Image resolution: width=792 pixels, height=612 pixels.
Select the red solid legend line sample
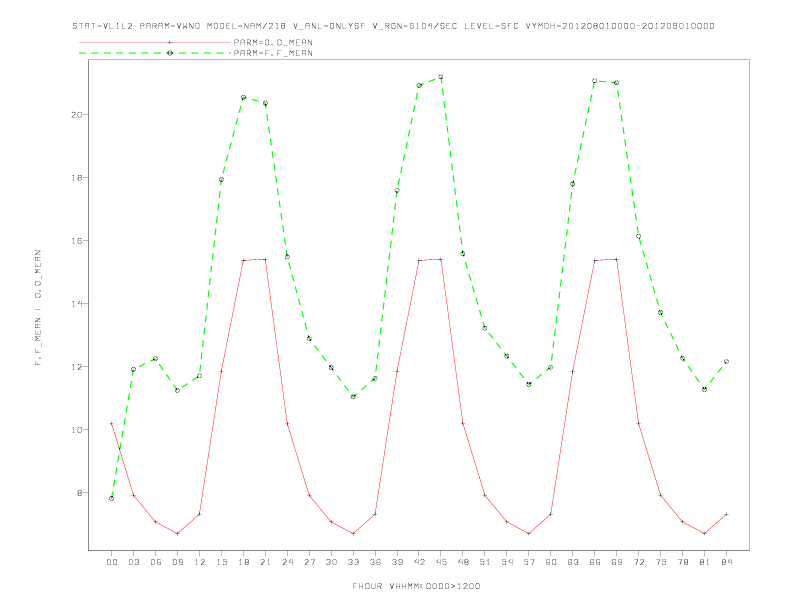click(x=155, y=42)
